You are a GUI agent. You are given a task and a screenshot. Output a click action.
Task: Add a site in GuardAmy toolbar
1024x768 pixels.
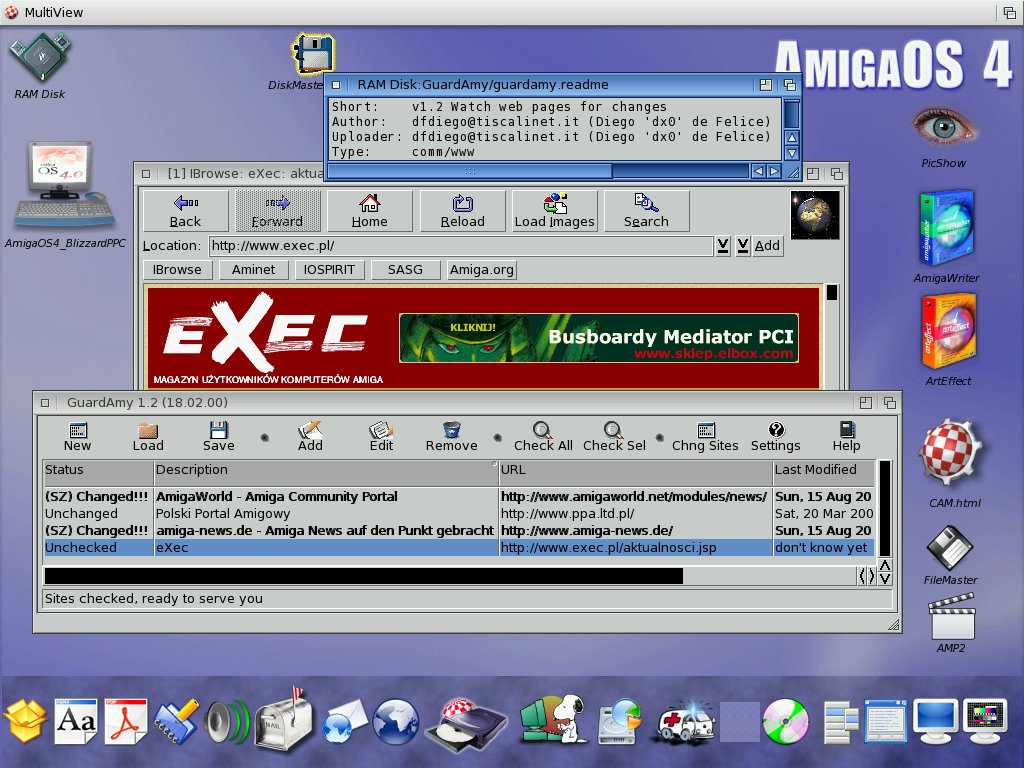pos(310,437)
